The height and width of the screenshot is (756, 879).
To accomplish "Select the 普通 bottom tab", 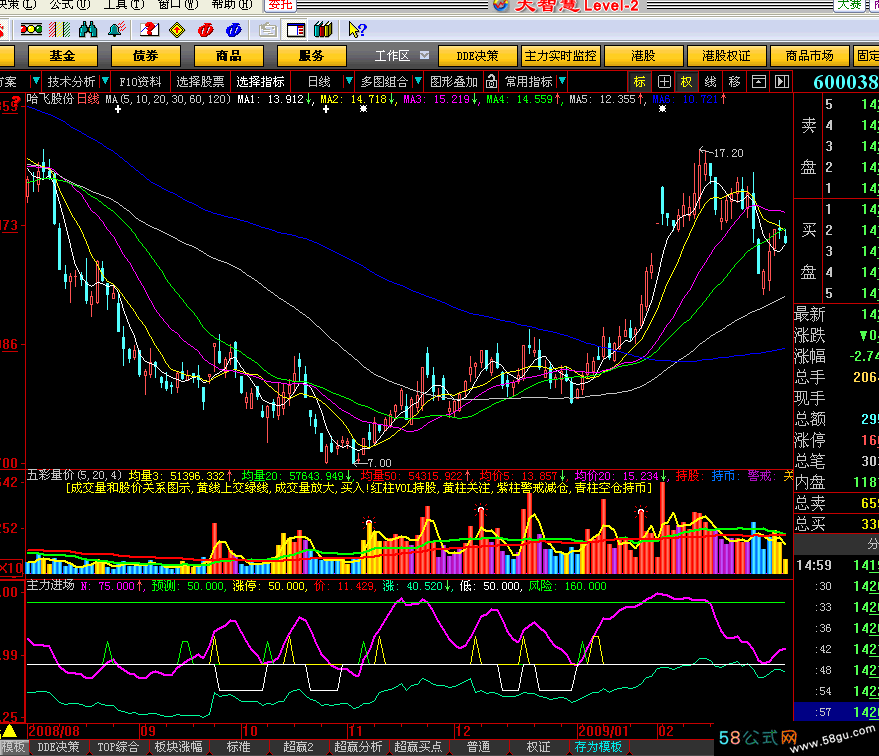I will 478,747.
